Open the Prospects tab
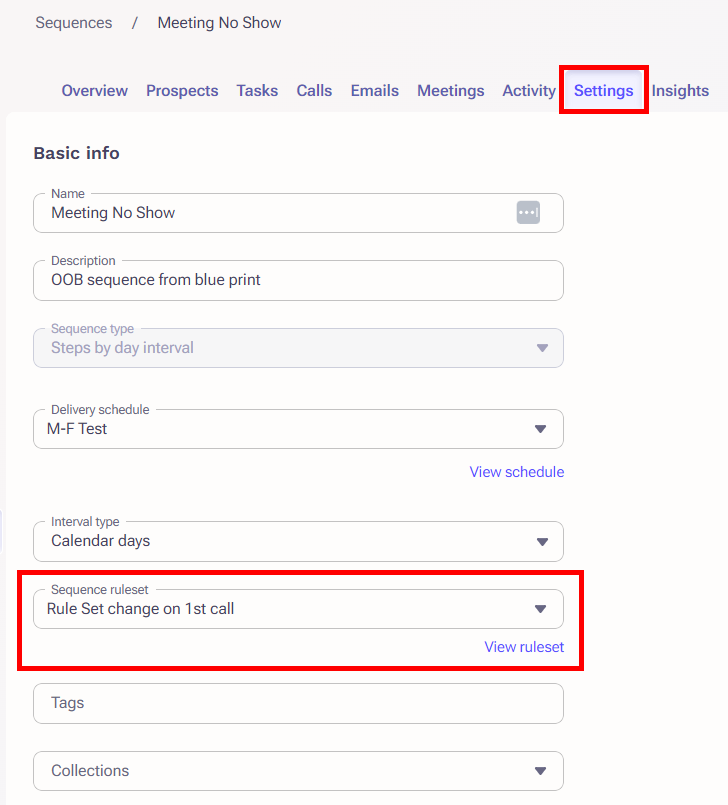 182,90
